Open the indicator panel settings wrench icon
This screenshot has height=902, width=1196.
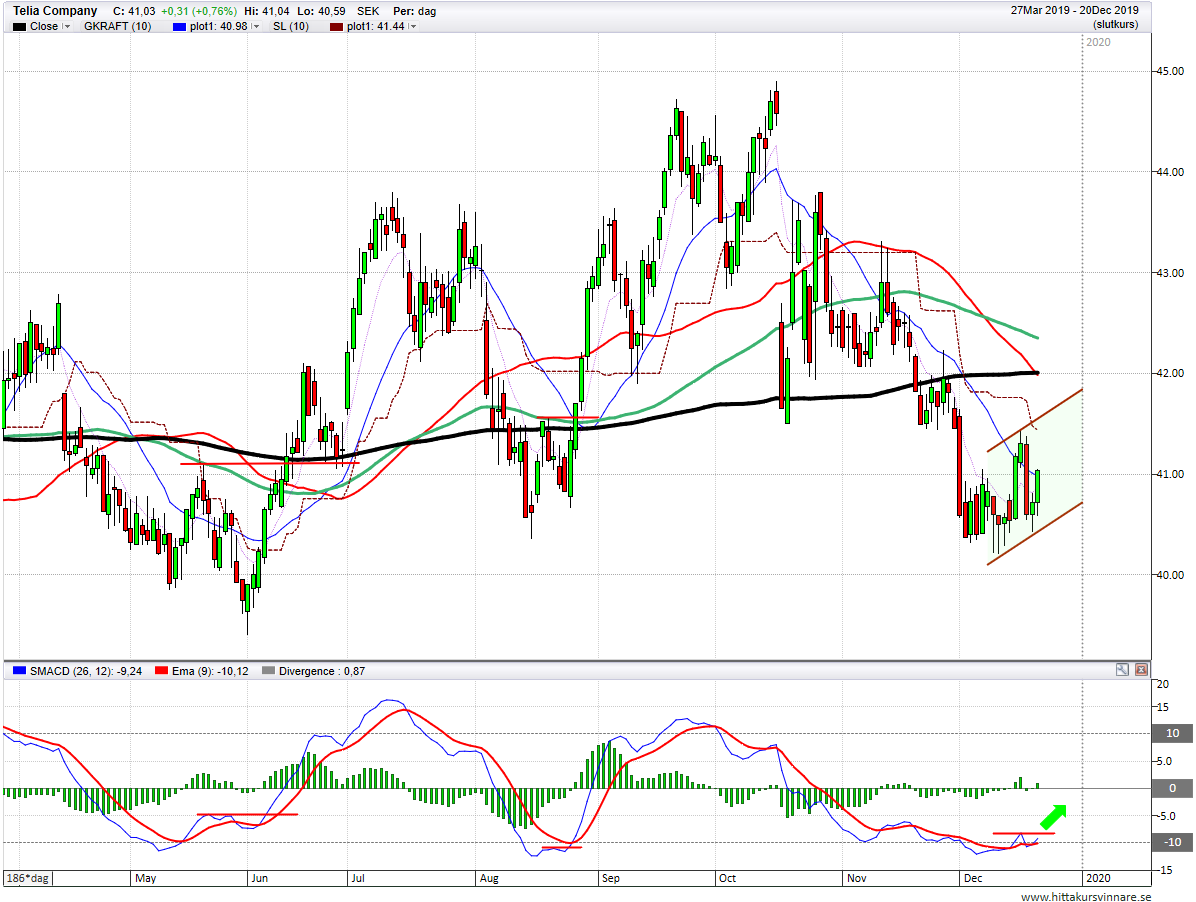(x=1122, y=669)
